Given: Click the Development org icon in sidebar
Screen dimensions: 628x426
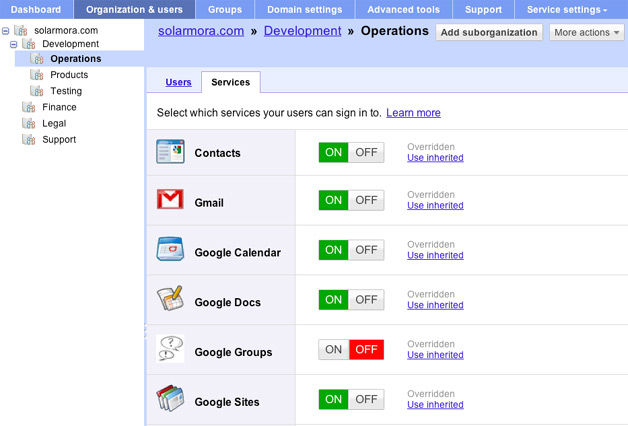Looking at the screenshot, I should pyautogui.click(x=28, y=44).
